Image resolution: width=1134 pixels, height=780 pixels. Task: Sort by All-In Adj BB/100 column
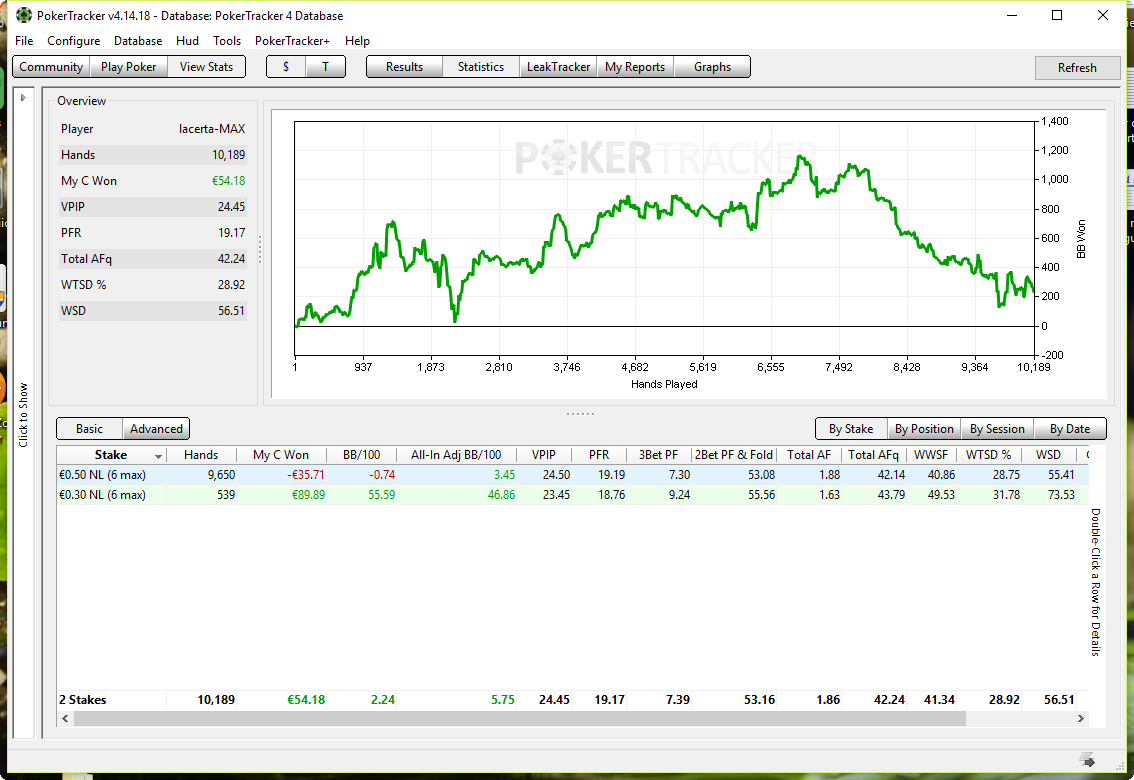tap(456, 455)
